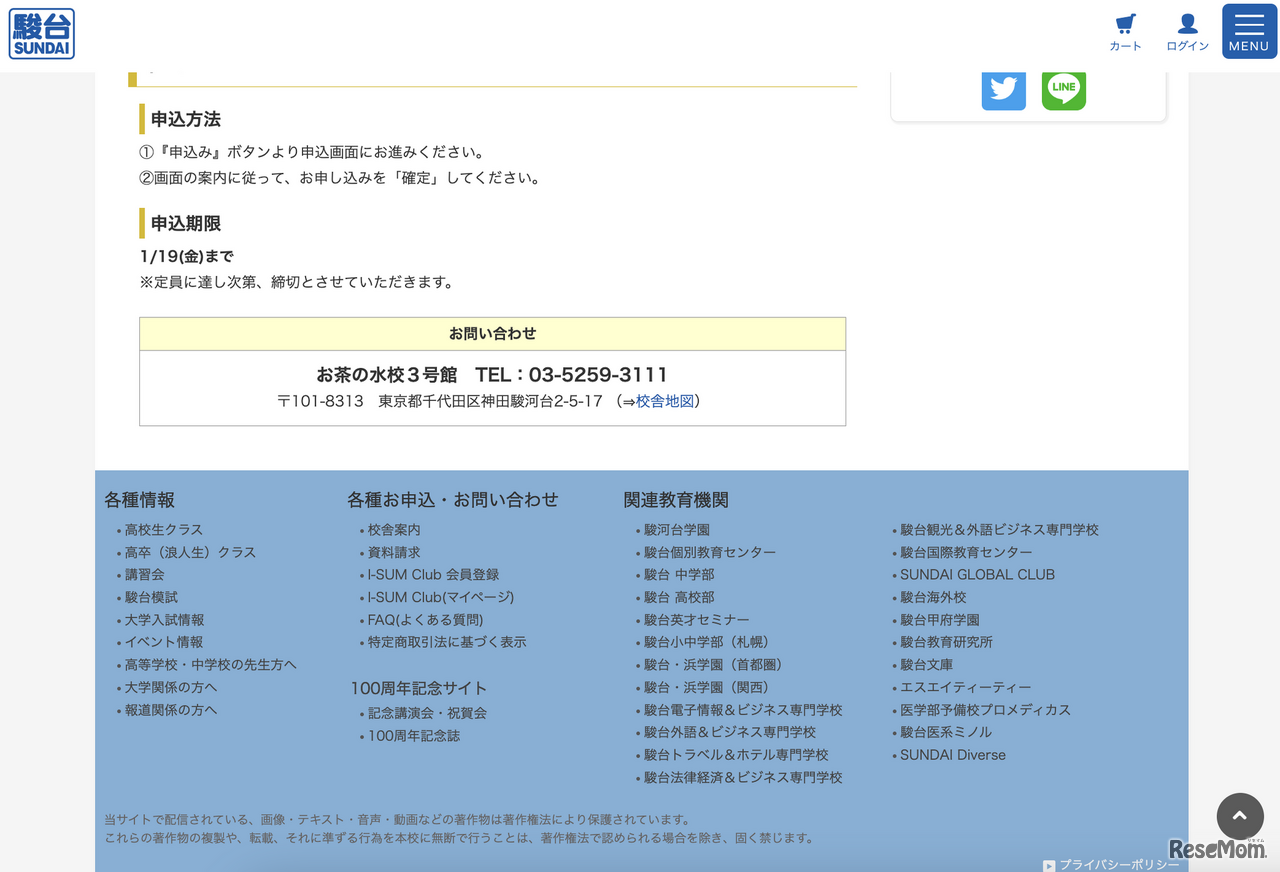Screen dimensions: 1280x872
Task: Click the scroll-to-top circular arrow button
Action: pos(1240,817)
